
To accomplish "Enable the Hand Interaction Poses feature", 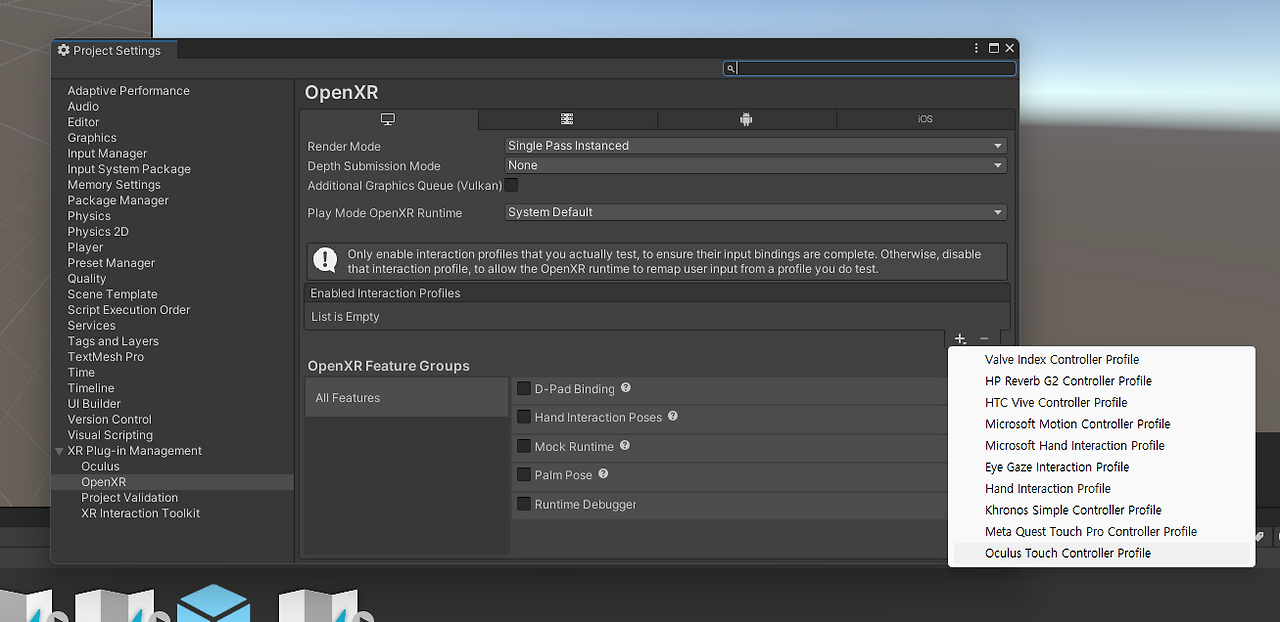I will click(x=523, y=417).
